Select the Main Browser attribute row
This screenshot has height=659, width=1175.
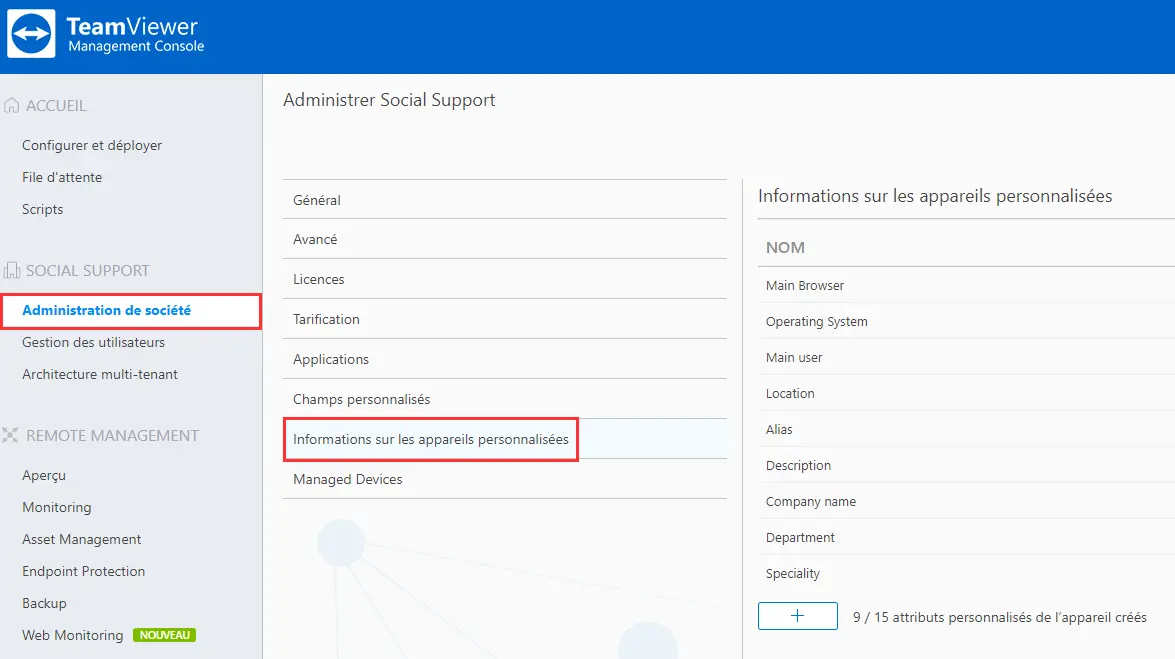(966, 286)
